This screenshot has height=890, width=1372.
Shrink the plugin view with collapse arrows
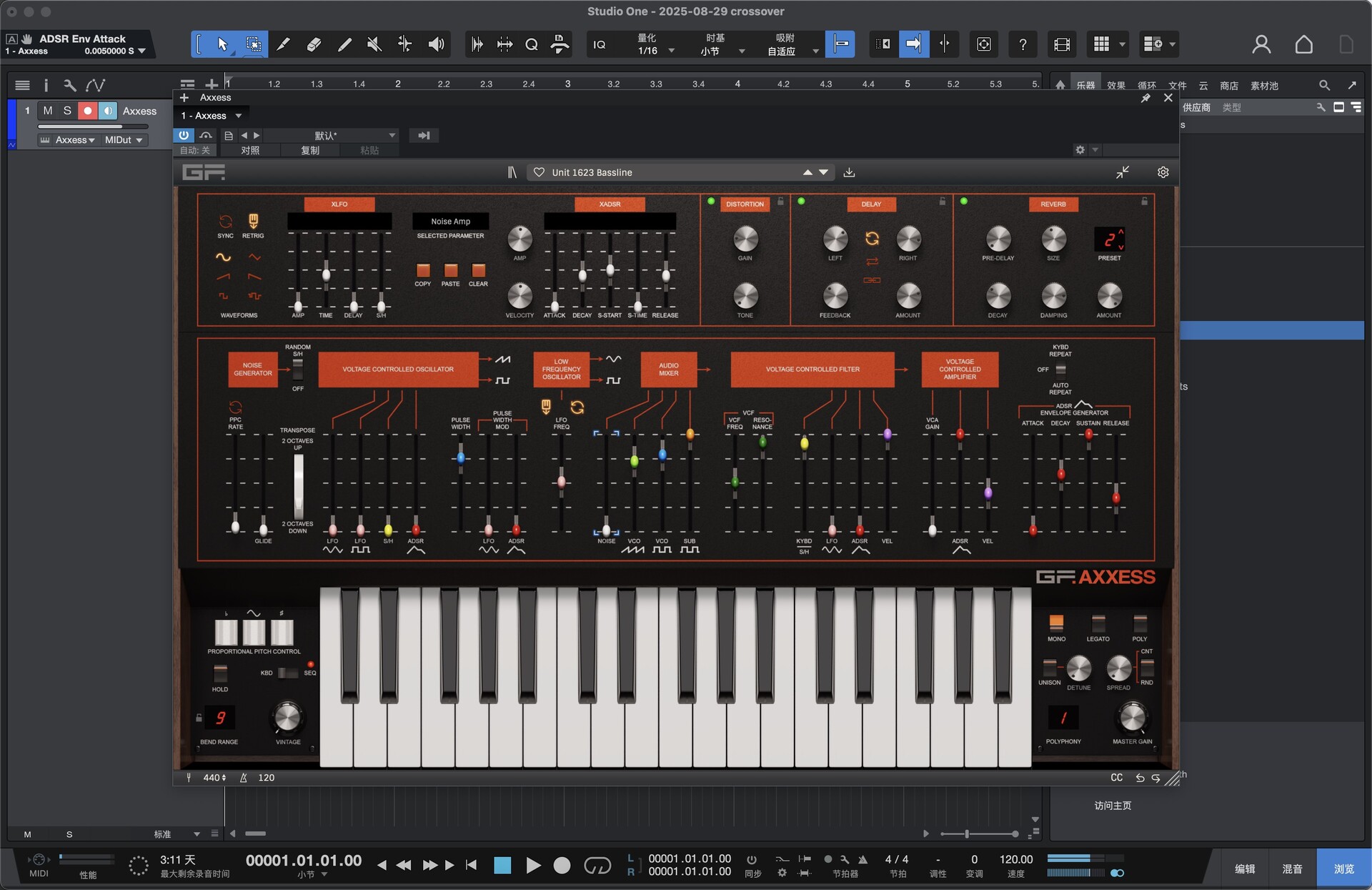1123,172
